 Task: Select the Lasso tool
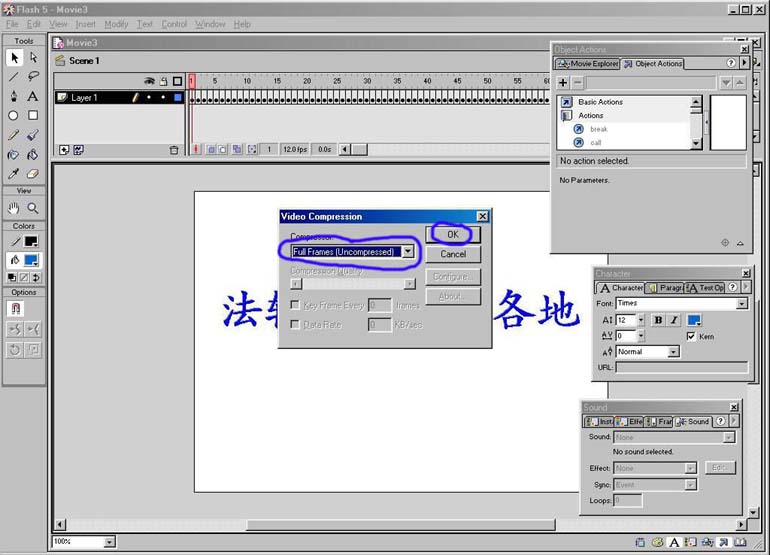(x=33, y=77)
